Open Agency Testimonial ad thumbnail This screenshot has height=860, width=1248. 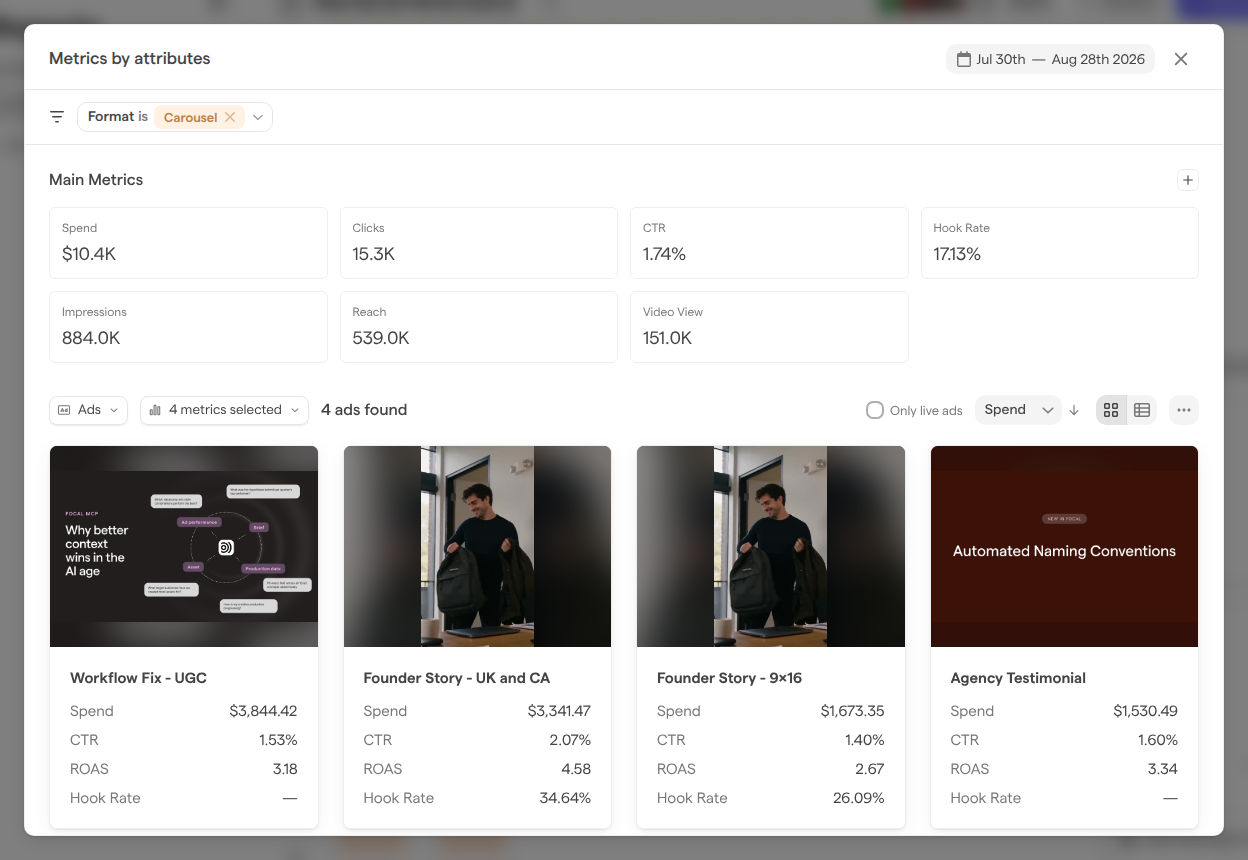[x=1064, y=546]
